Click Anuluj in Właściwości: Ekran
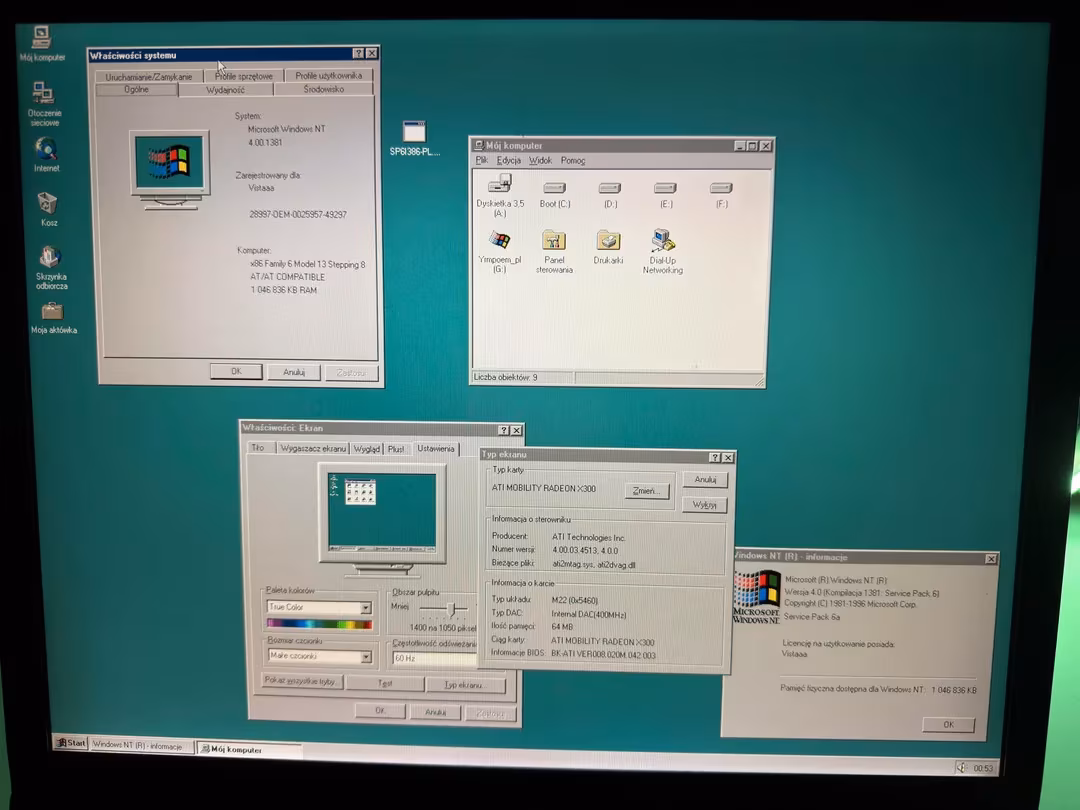 coord(435,712)
